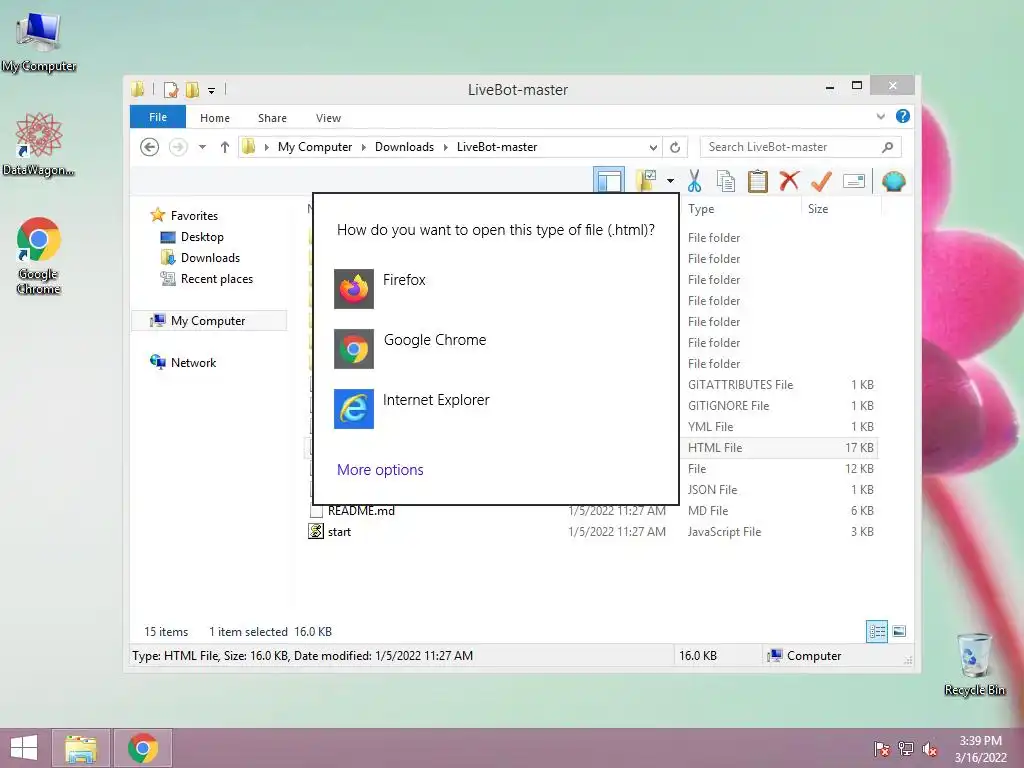
Task: Click the blue shell icon in the toolbar
Action: (893, 181)
